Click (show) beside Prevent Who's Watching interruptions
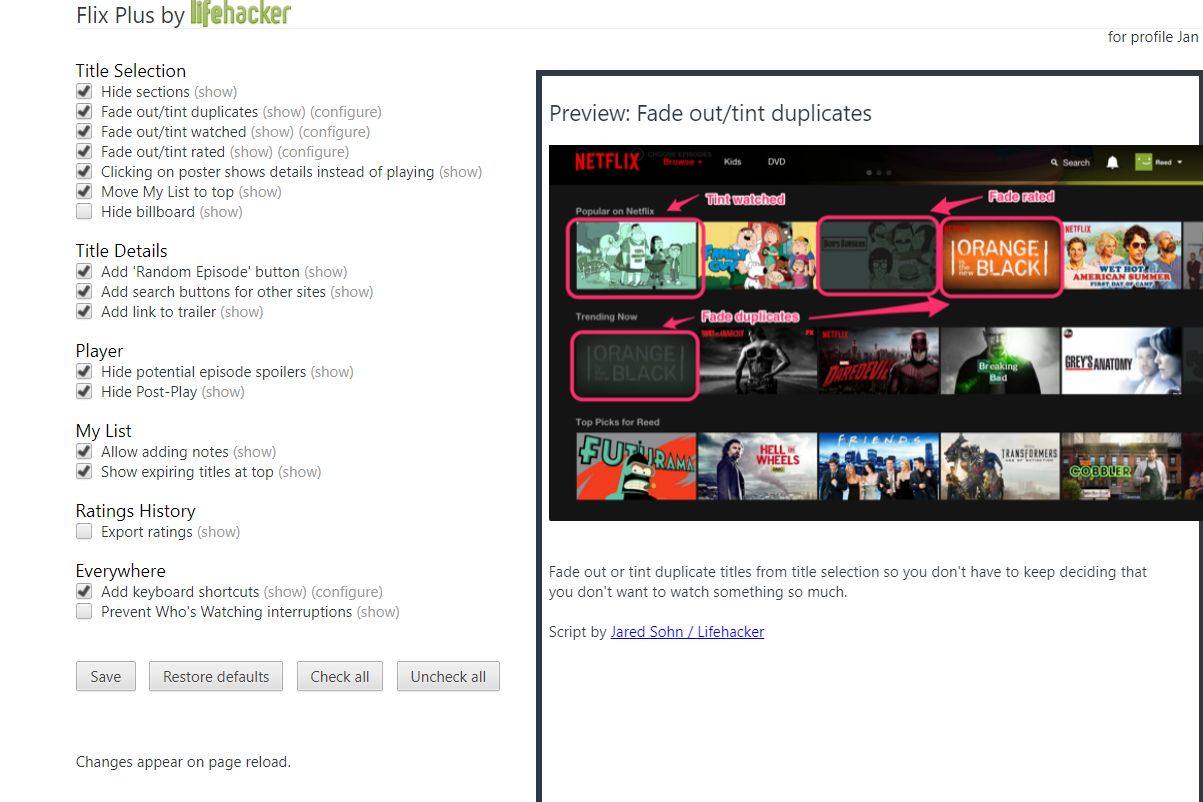 (x=378, y=612)
